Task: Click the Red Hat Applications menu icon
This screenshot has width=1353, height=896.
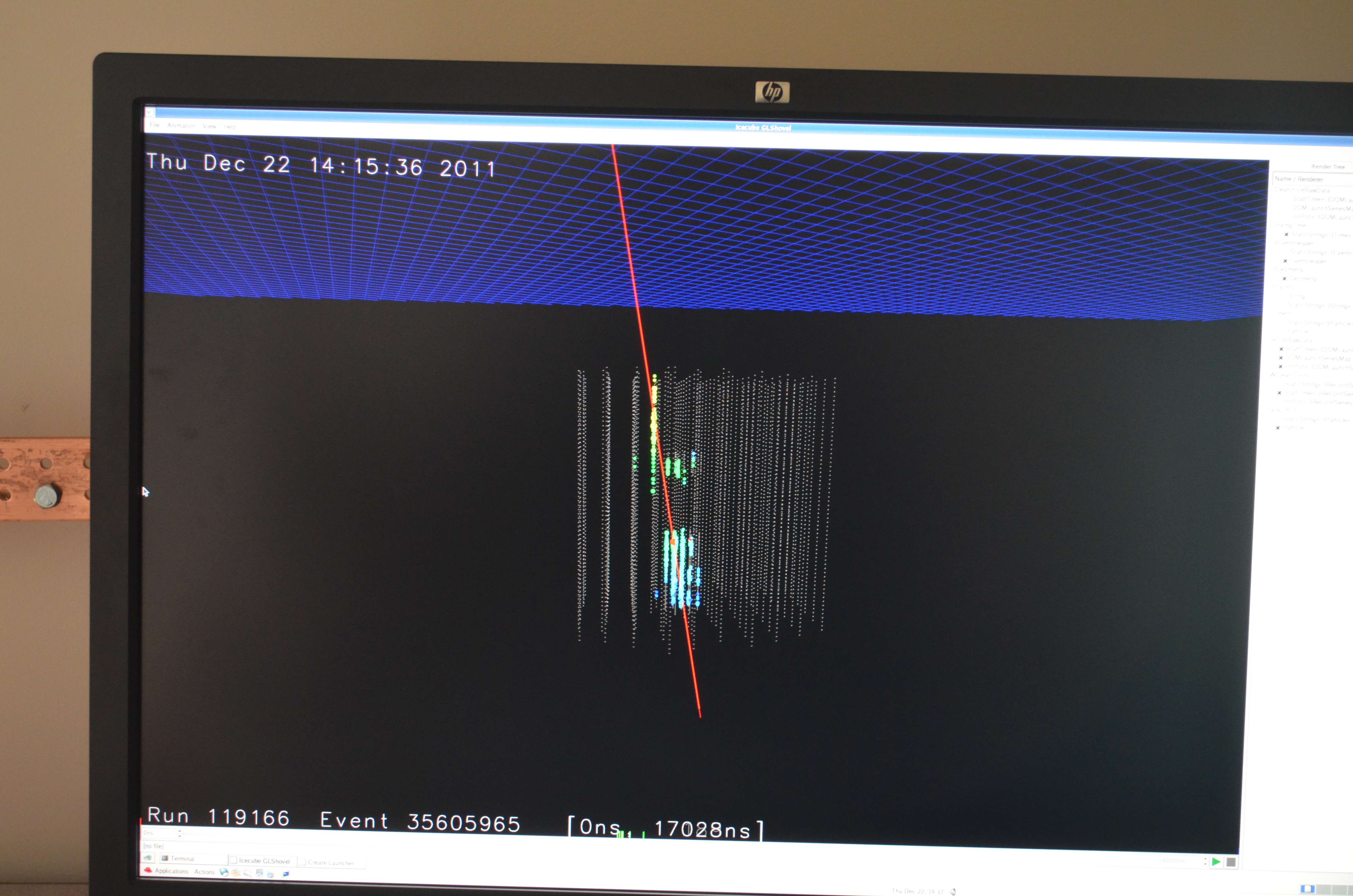Action: pyautogui.click(x=148, y=870)
